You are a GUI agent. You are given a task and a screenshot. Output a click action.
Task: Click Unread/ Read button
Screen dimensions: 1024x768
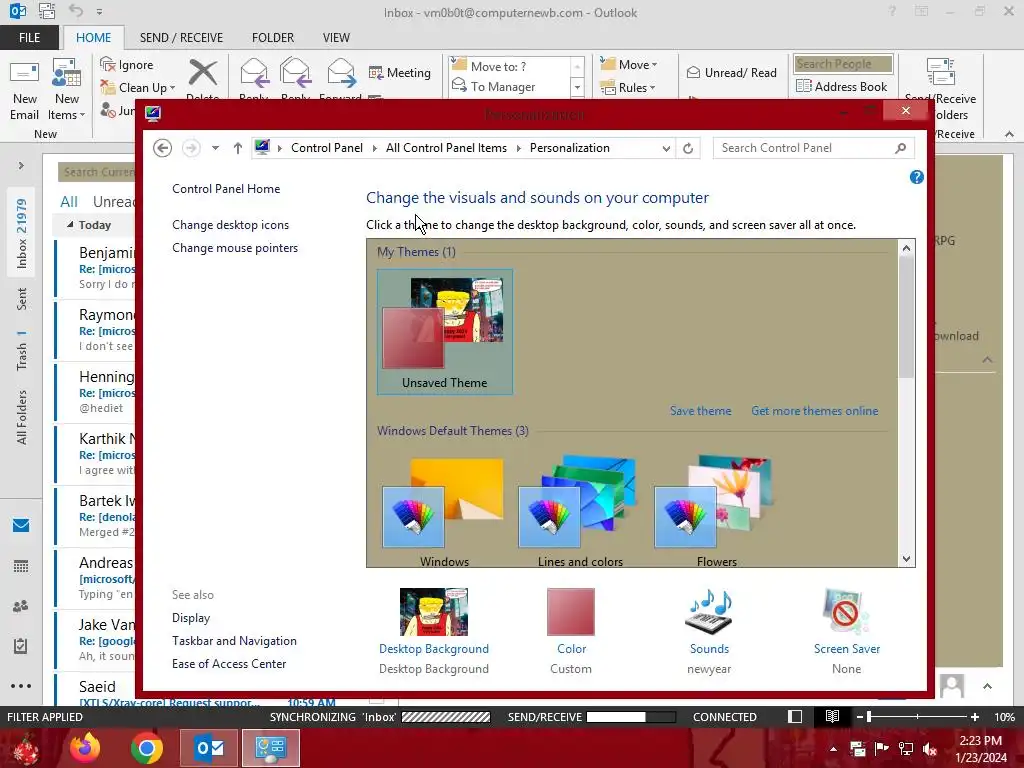pyautogui.click(x=731, y=72)
